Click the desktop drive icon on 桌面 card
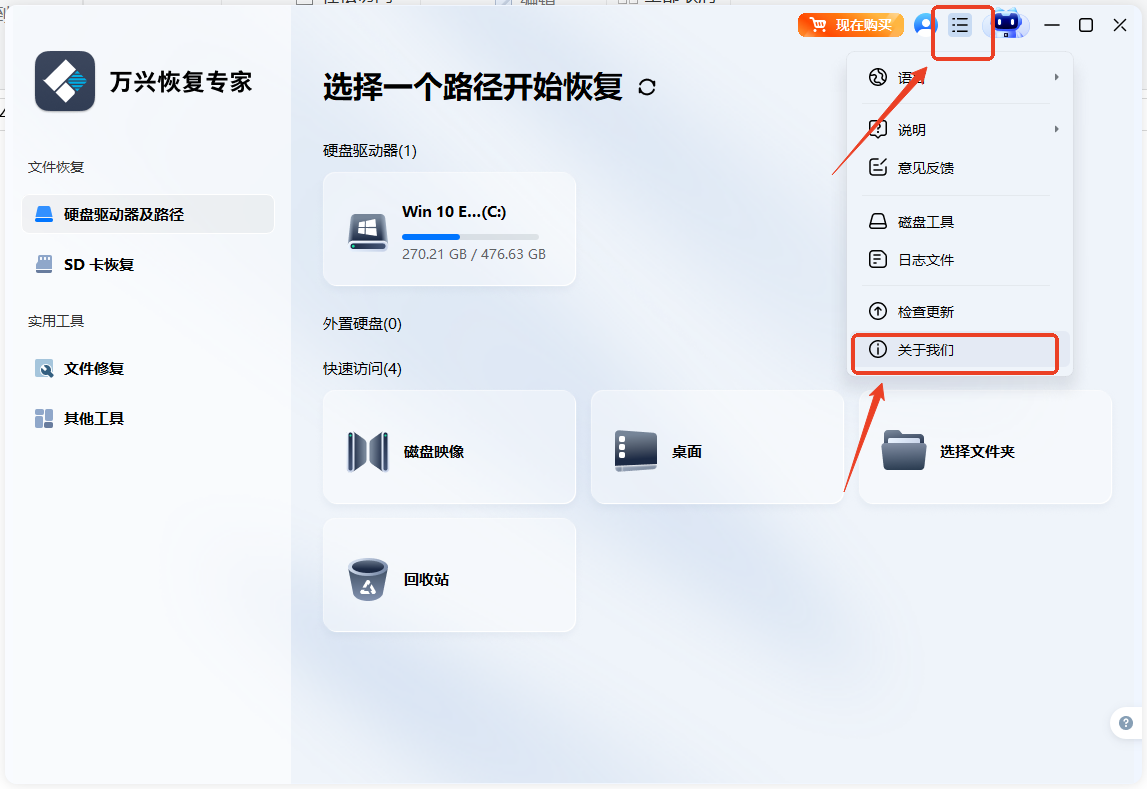 click(635, 450)
